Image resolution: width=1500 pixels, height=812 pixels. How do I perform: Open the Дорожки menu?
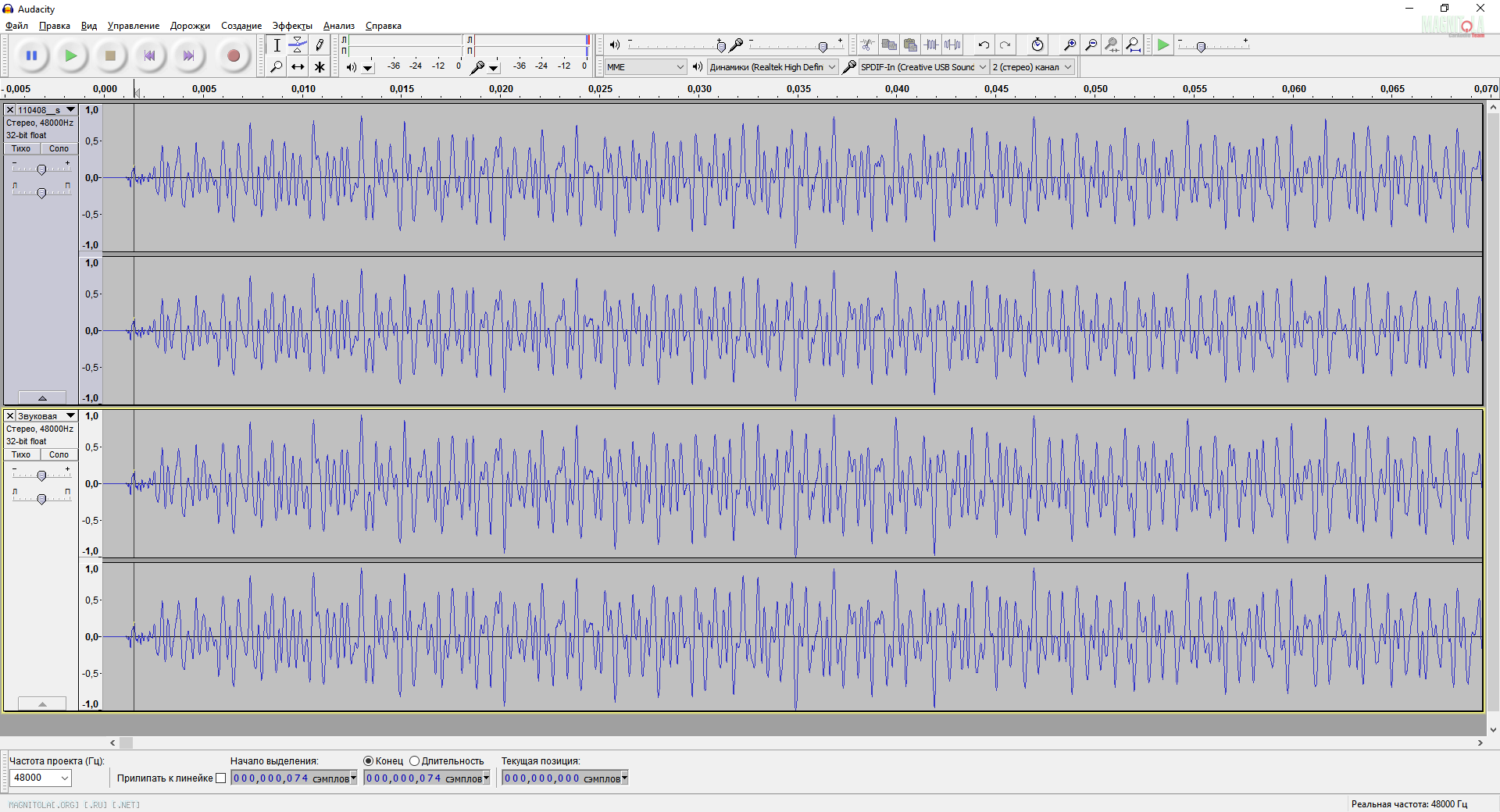(190, 26)
